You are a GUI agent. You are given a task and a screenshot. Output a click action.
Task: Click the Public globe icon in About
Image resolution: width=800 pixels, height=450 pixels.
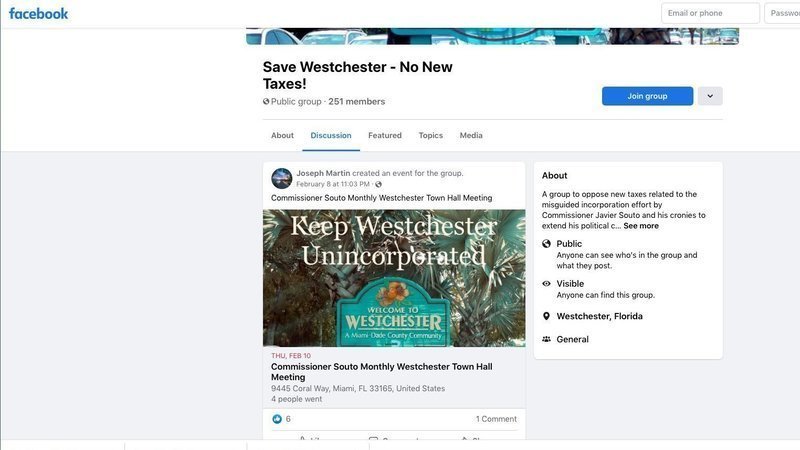546,244
